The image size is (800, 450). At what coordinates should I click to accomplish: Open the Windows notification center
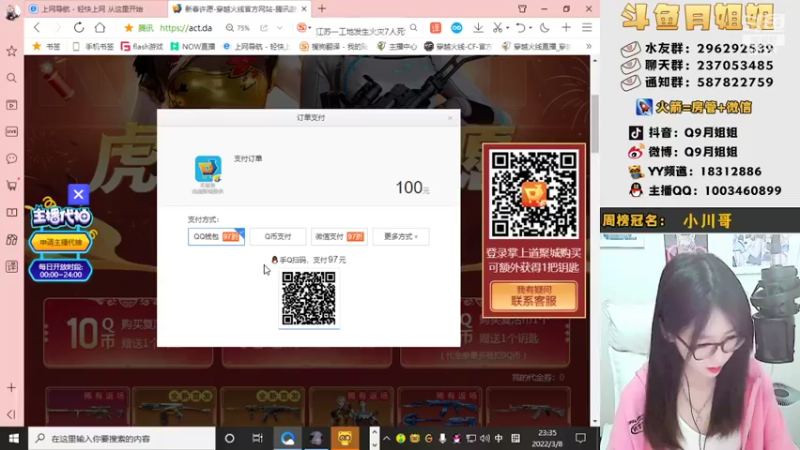coord(581,438)
